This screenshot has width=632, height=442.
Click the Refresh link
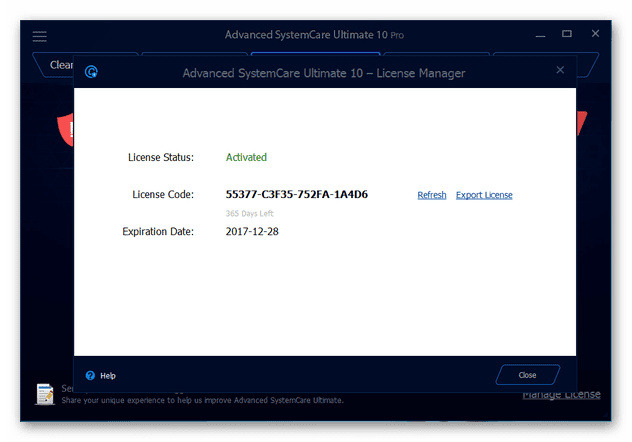pos(432,195)
